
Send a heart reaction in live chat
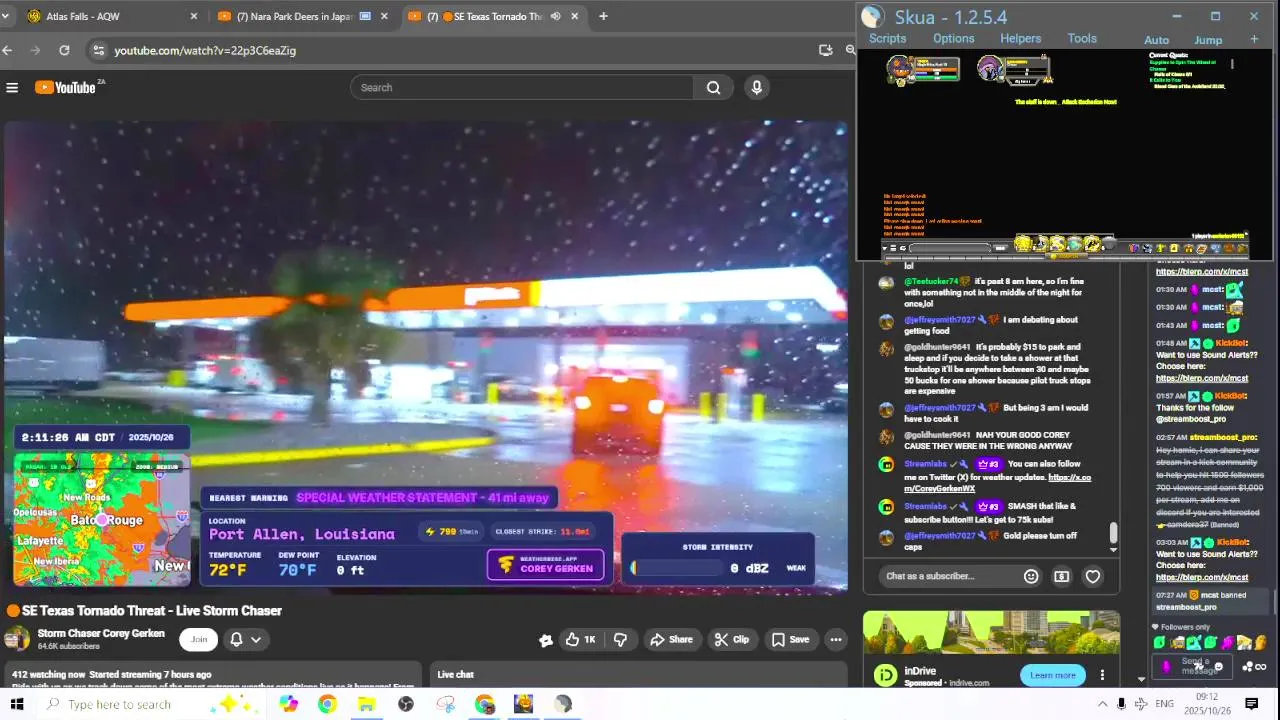(1093, 576)
